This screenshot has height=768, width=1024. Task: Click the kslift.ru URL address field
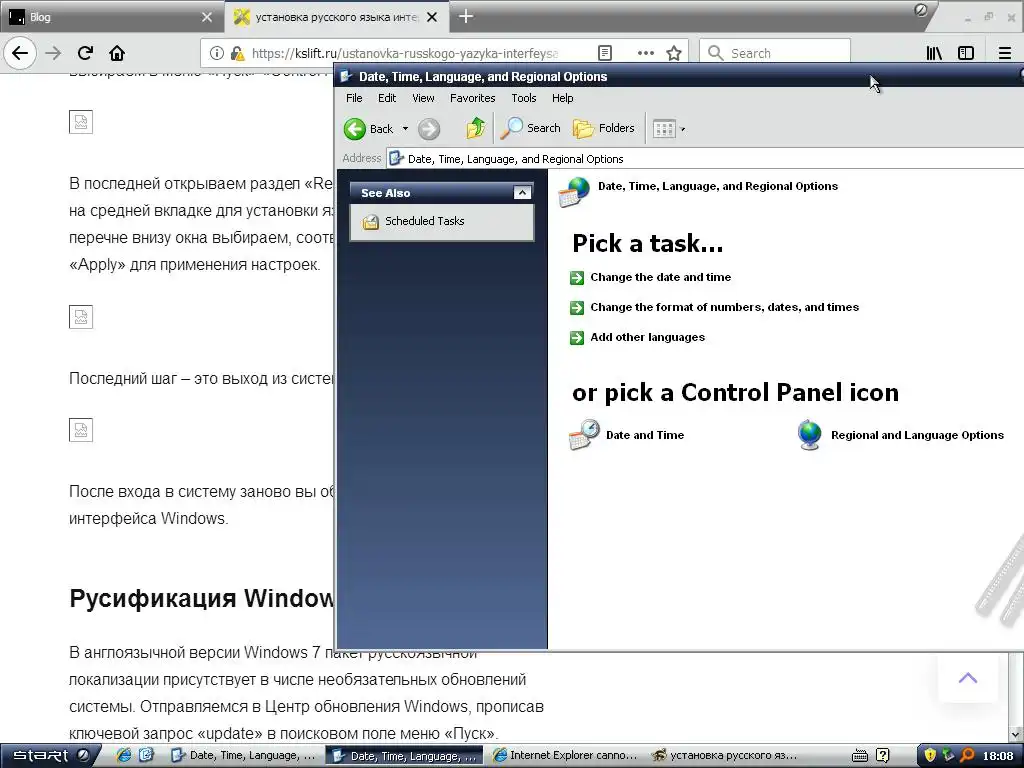pyautogui.click(x=405, y=53)
